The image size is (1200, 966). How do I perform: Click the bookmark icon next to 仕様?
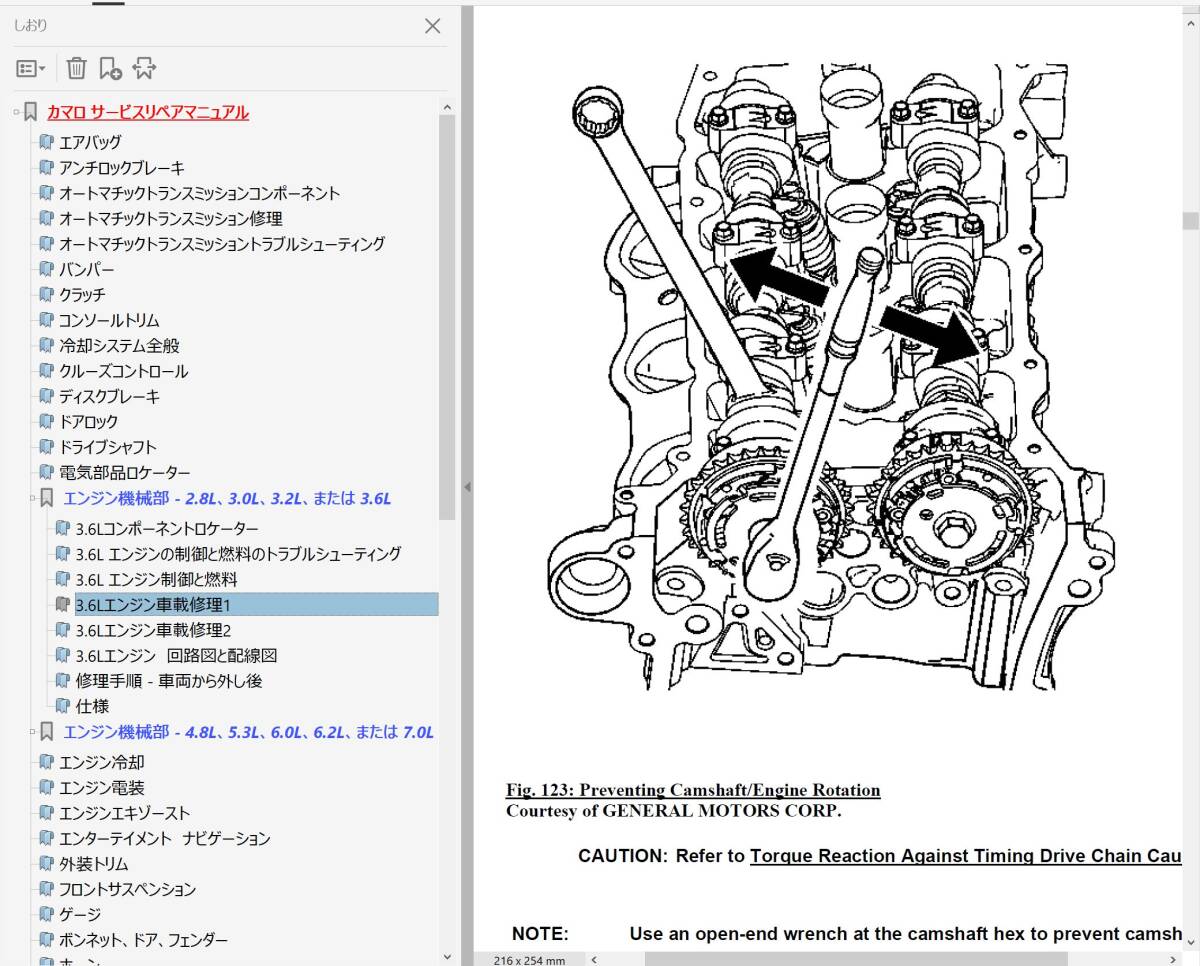click(x=63, y=706)
